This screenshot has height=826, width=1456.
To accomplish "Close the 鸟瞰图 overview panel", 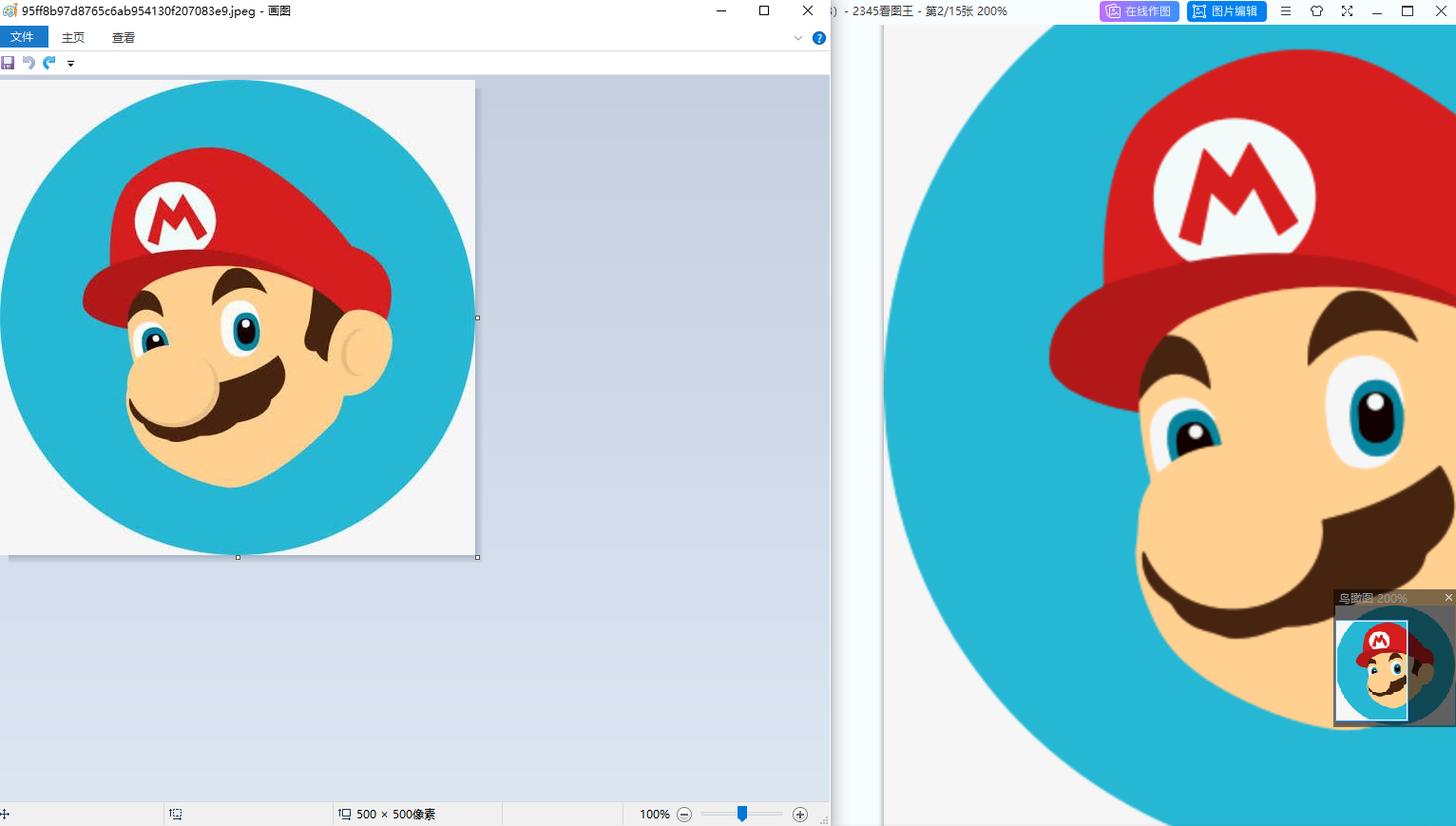I will (x=1448, y=598).
